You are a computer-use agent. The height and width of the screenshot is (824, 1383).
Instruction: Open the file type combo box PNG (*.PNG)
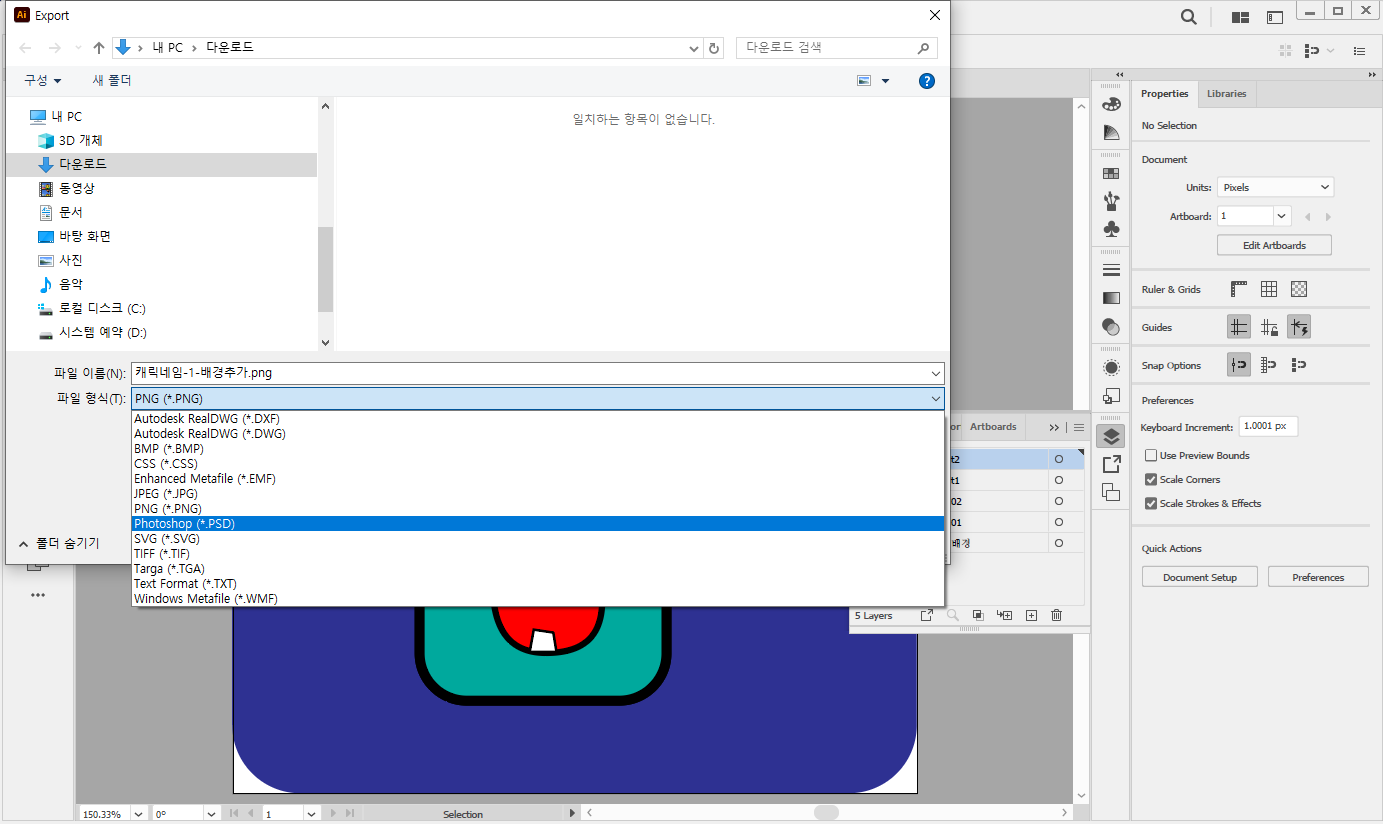538,399
